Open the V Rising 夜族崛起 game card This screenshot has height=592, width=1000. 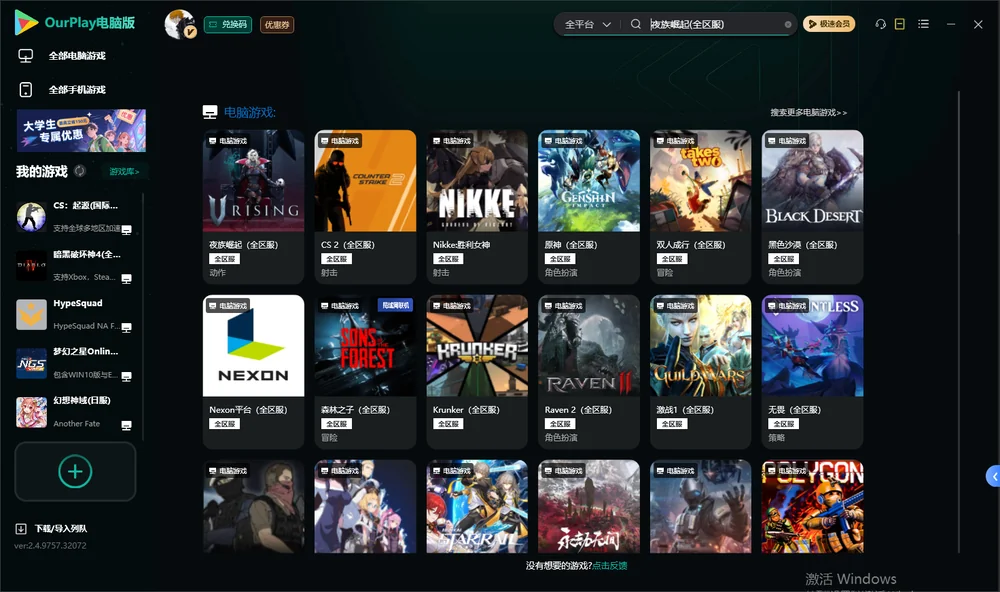(253, 207)
